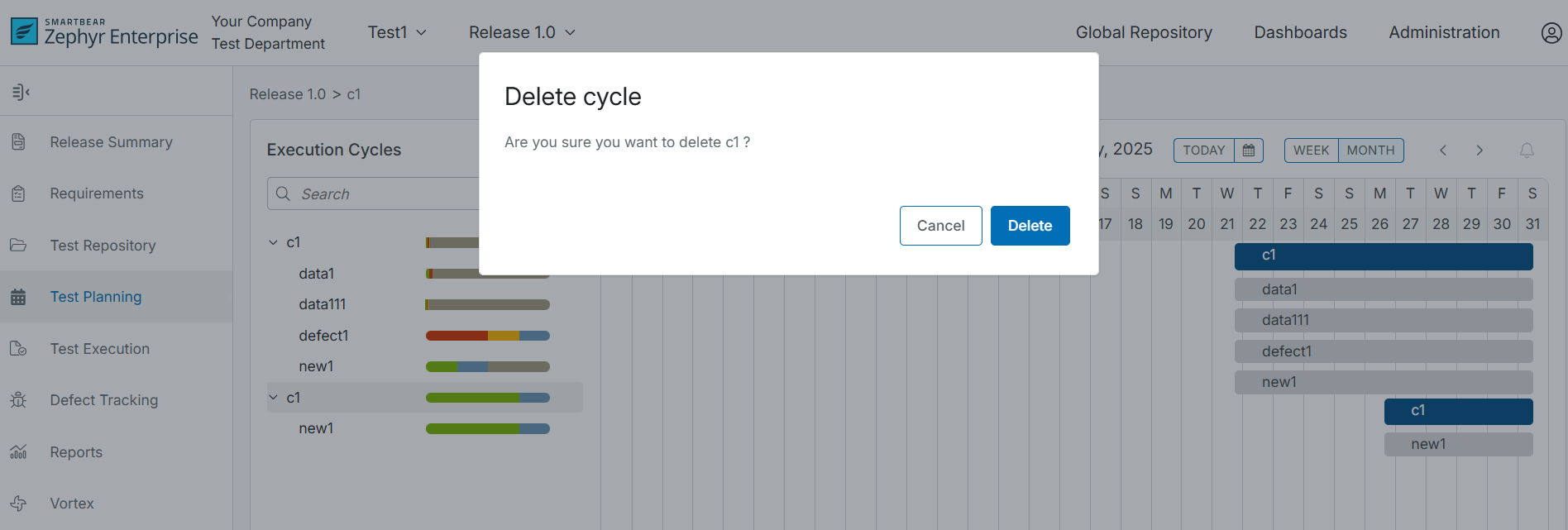This screenshot has height=530, width=1568.
Task: Open the calendar date picker icon
Action: 1249,150
